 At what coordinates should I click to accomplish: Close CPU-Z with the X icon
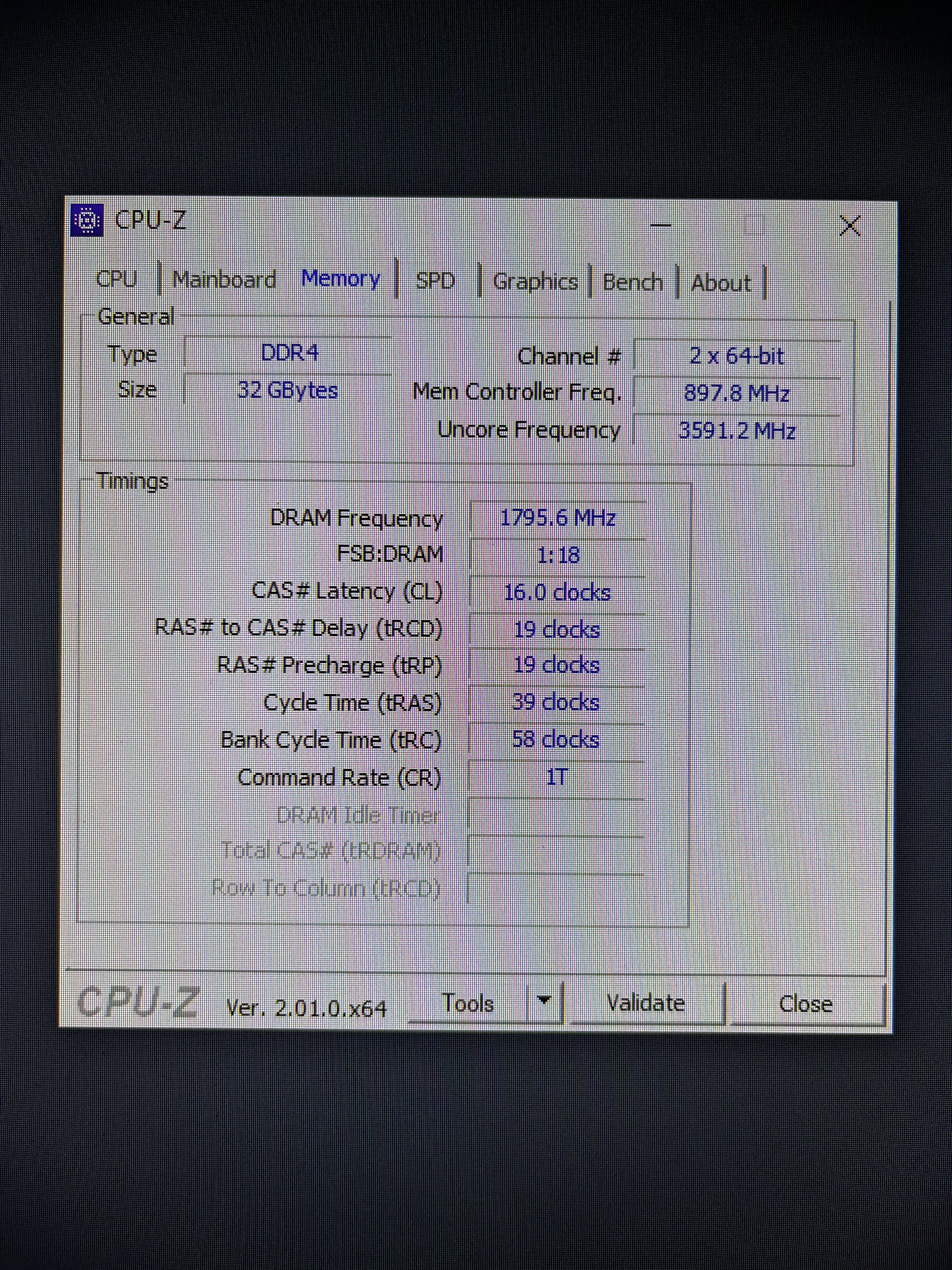849,226
